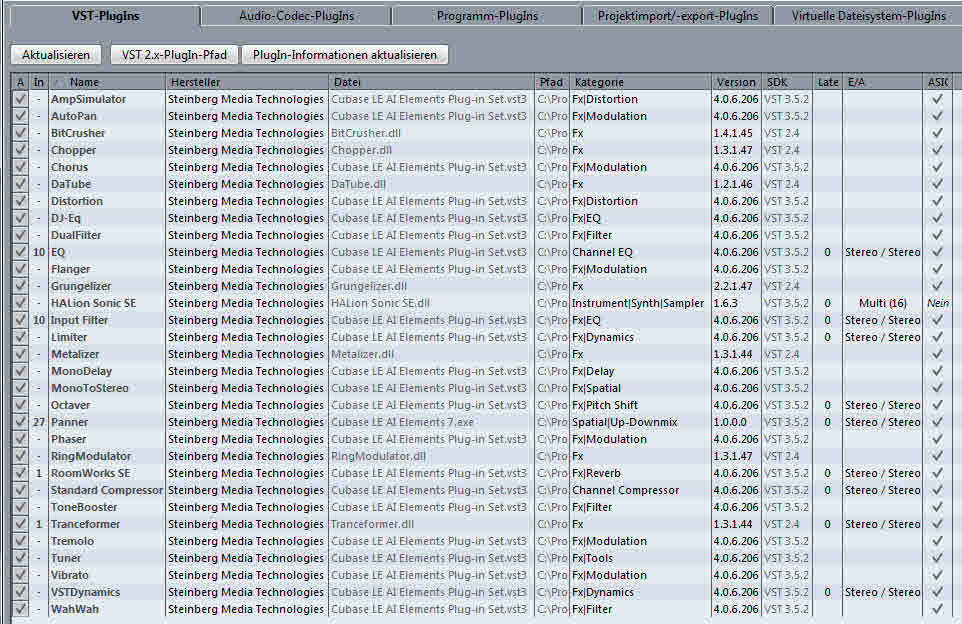Click the Fx|Pitch Shift category cell
Screen dimensions: 962x624
[x=605, y=405]
